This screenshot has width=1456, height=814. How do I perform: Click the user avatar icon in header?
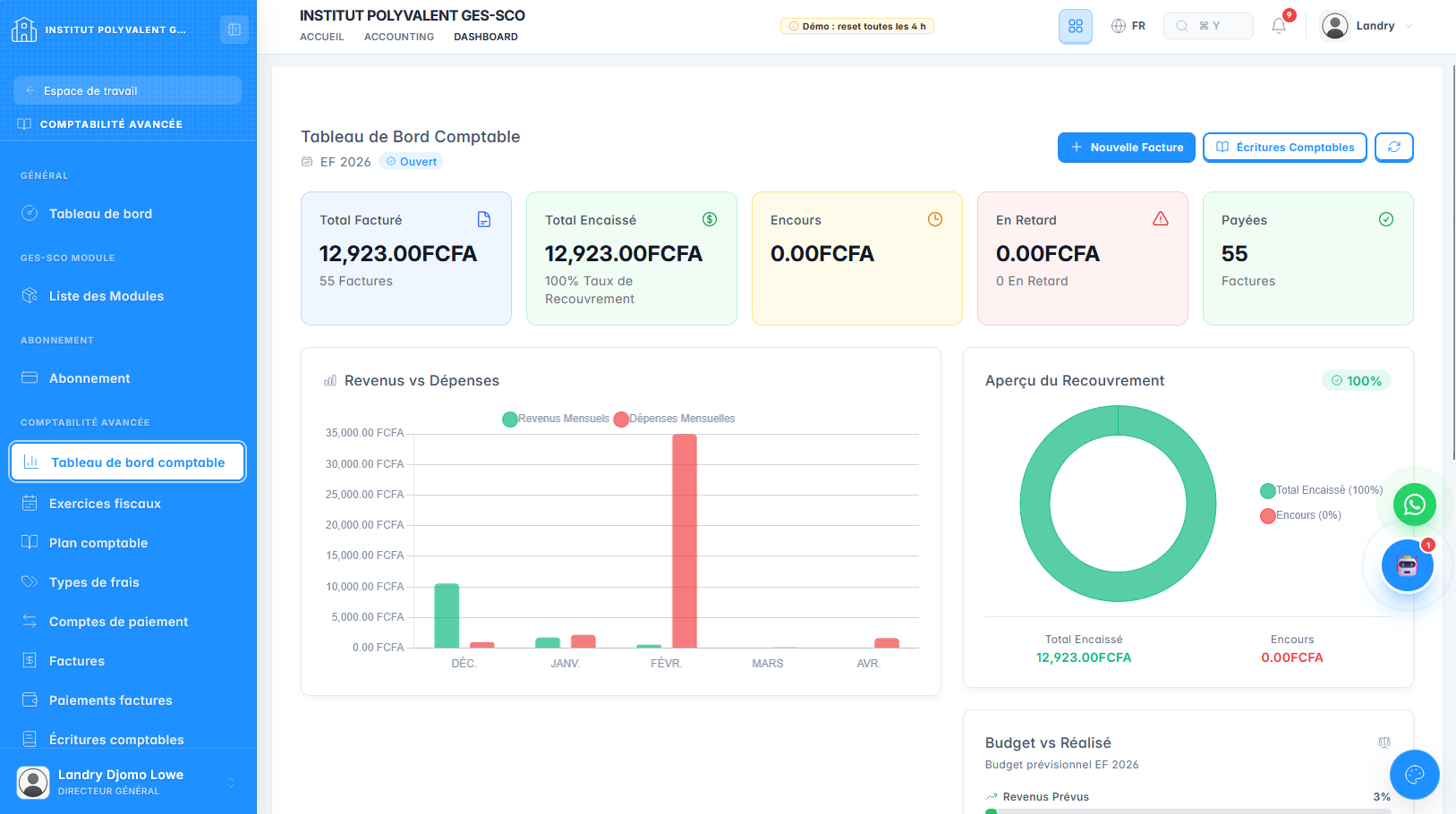1335,26
